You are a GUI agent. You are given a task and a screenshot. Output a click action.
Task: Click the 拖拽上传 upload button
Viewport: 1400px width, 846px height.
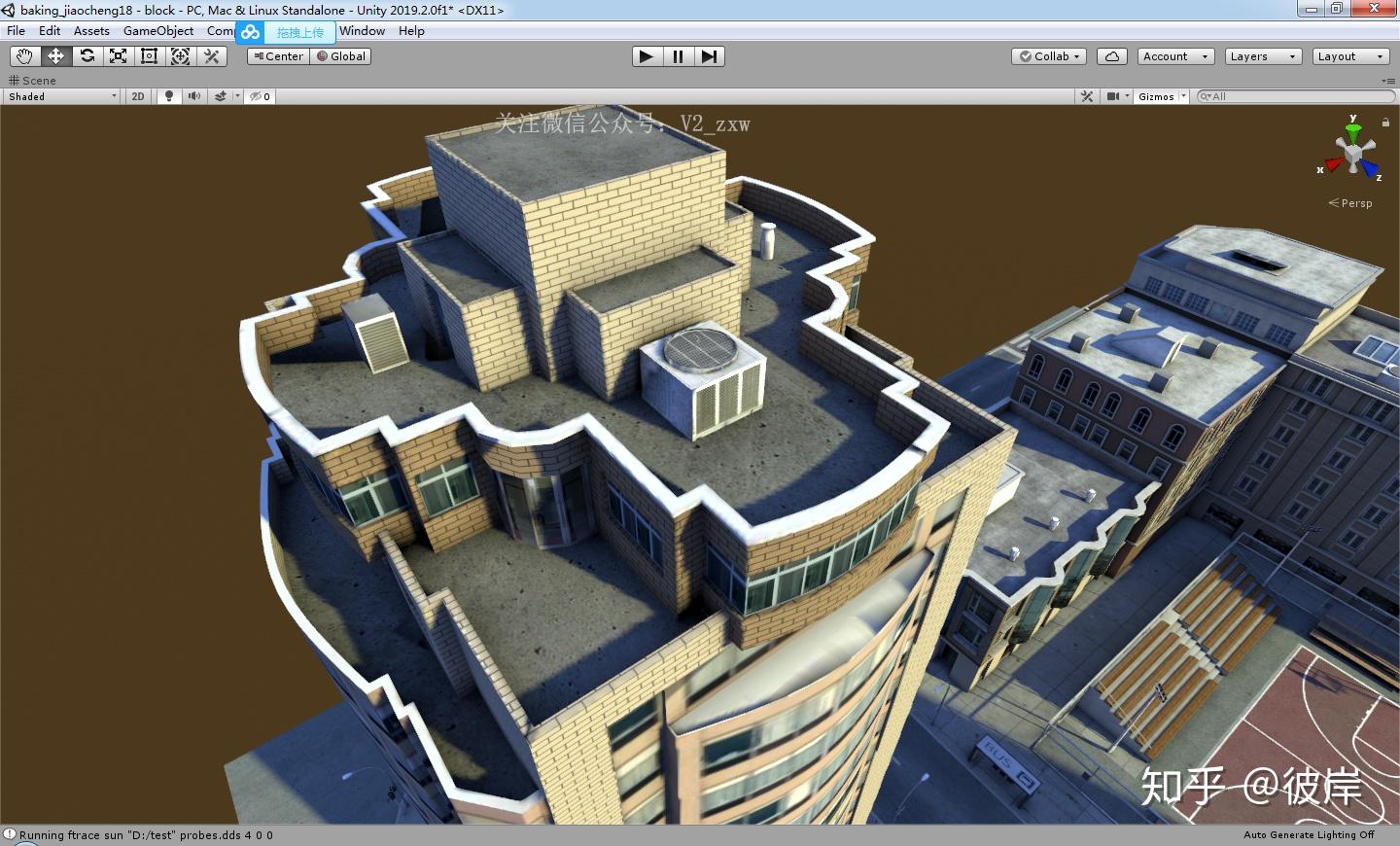point(299,32)
